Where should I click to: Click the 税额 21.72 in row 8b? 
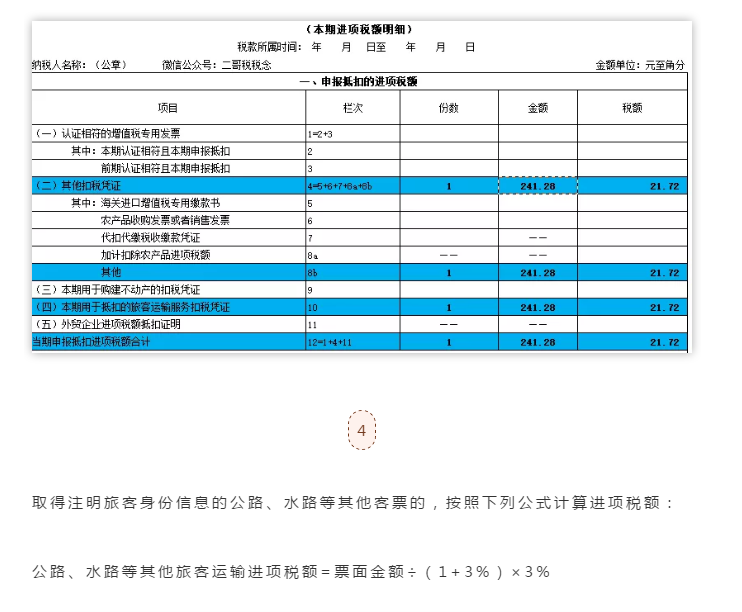[x=664, y=273]
